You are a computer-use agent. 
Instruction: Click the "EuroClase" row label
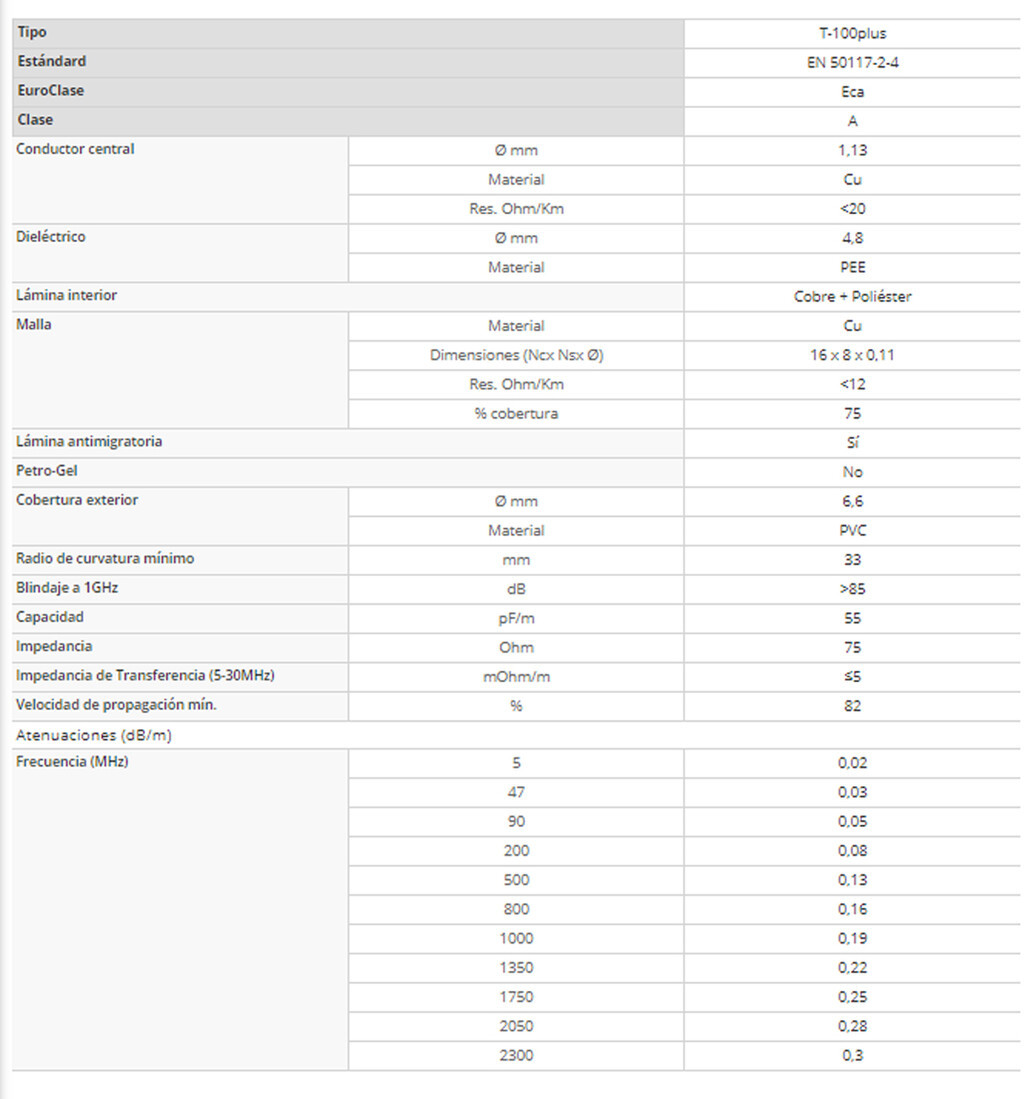pyautogui.click(x=51, y=91)
